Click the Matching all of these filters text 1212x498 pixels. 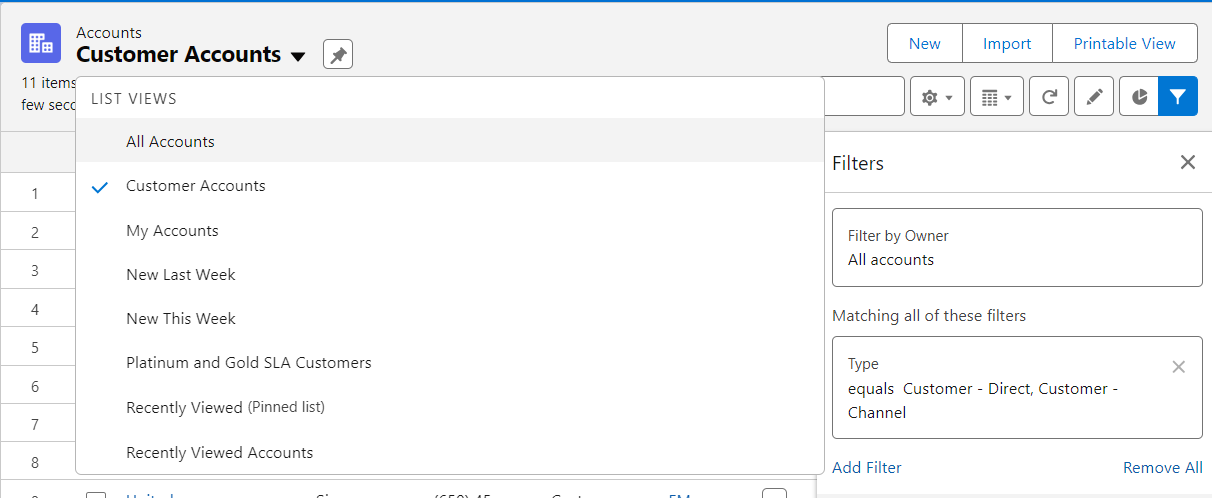coord(929,315)
